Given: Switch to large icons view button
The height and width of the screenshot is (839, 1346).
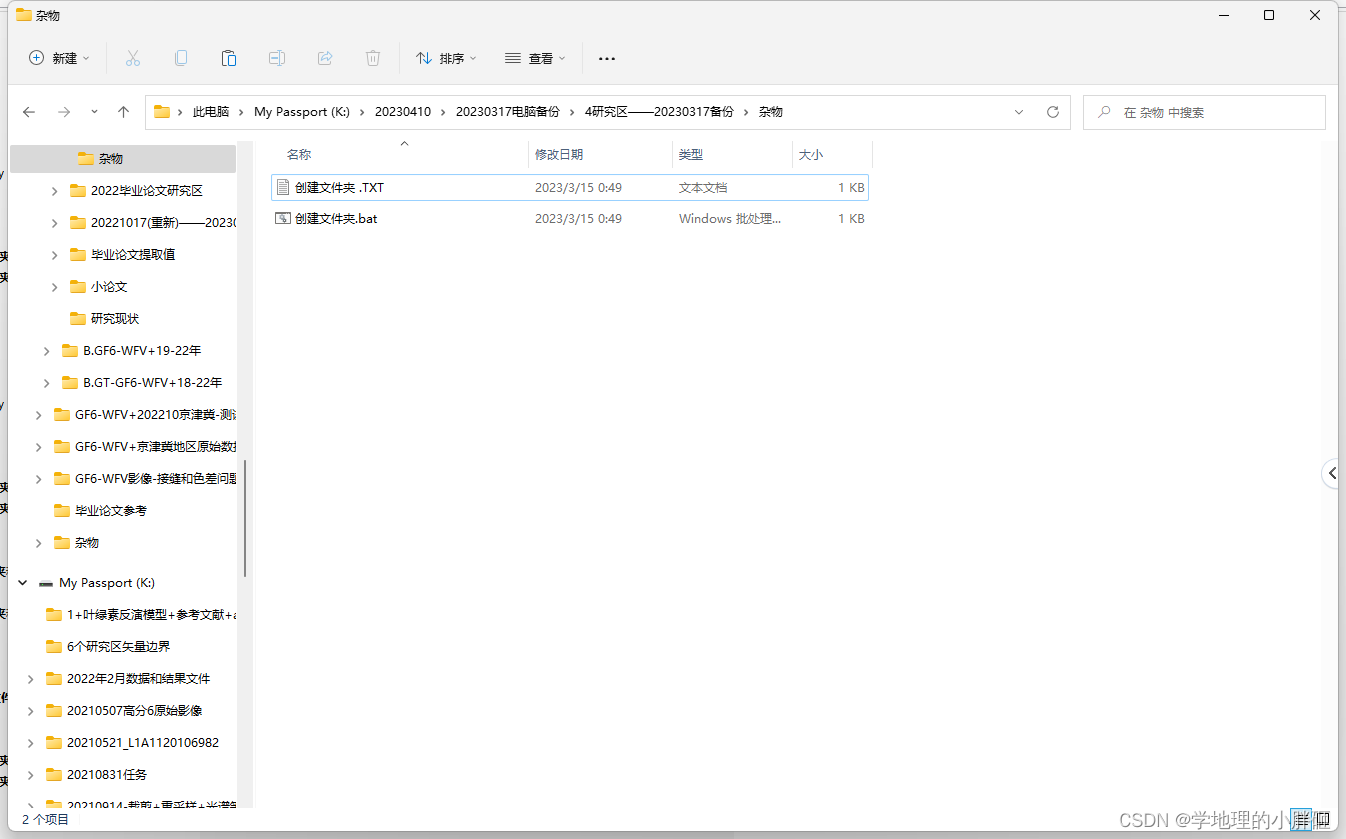Looking at the screenshot, I should [x=1322, y=819].
